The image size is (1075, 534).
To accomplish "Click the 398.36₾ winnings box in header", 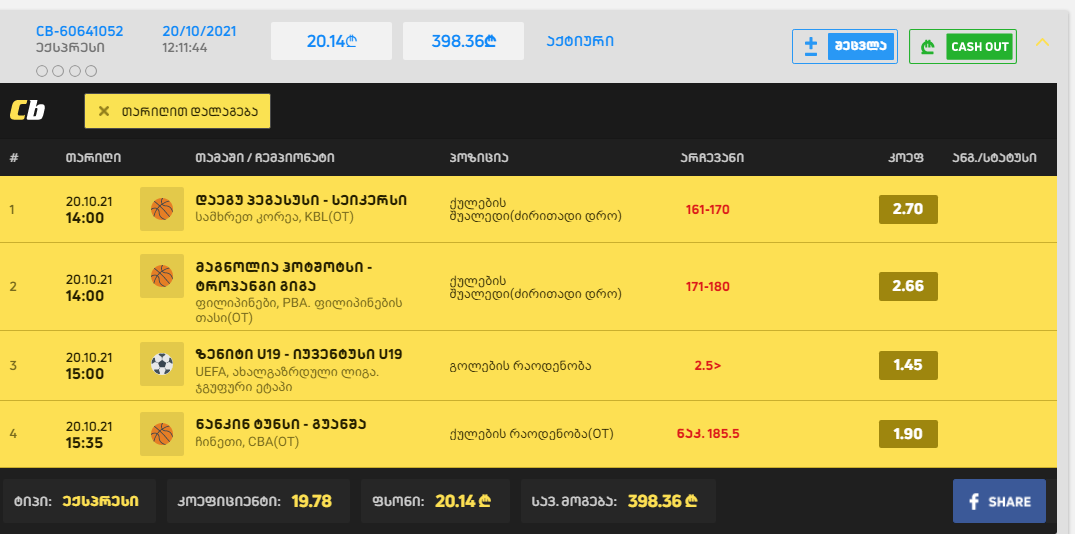I will point(463,41).
